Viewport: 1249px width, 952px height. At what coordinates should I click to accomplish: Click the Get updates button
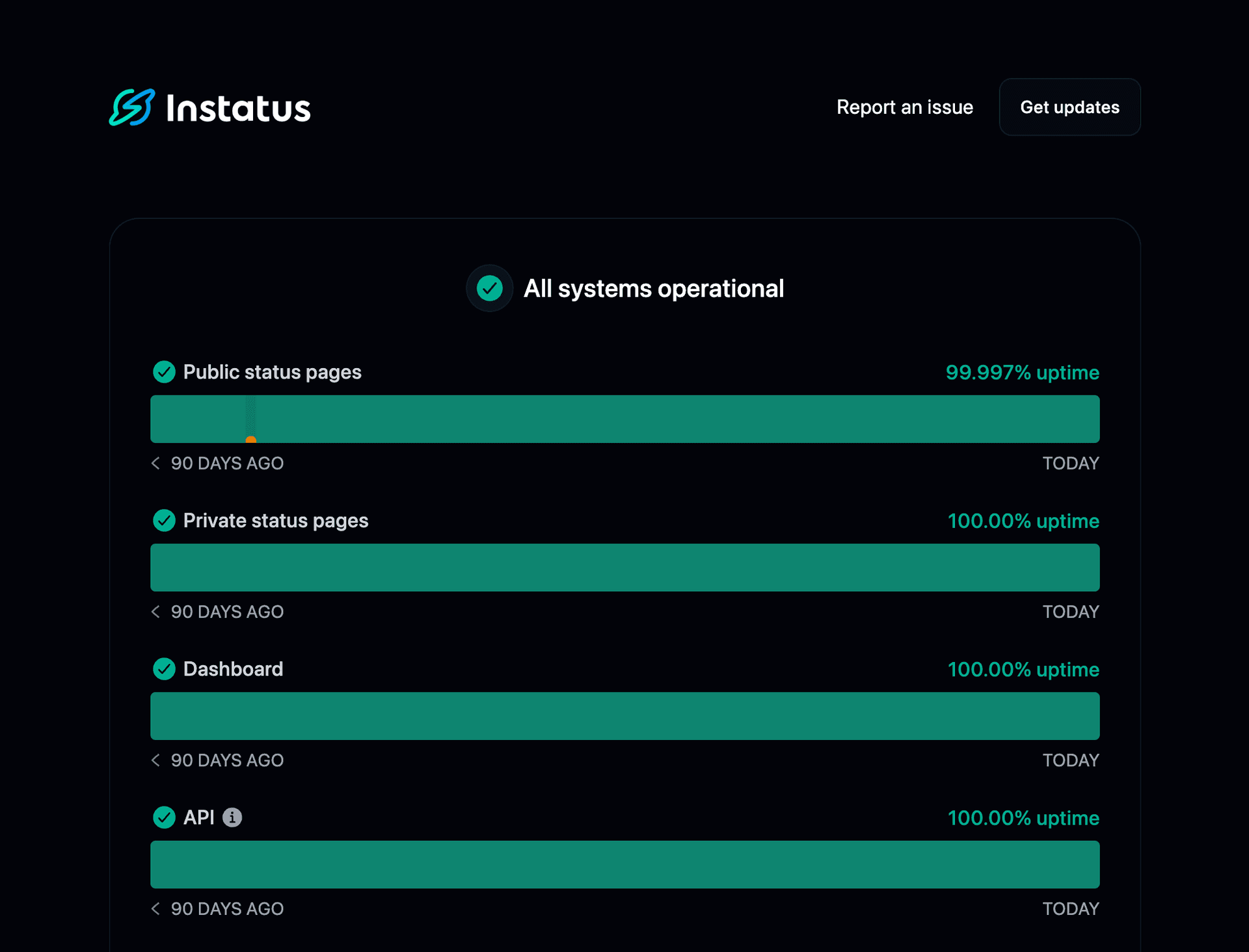point(1069,107)
